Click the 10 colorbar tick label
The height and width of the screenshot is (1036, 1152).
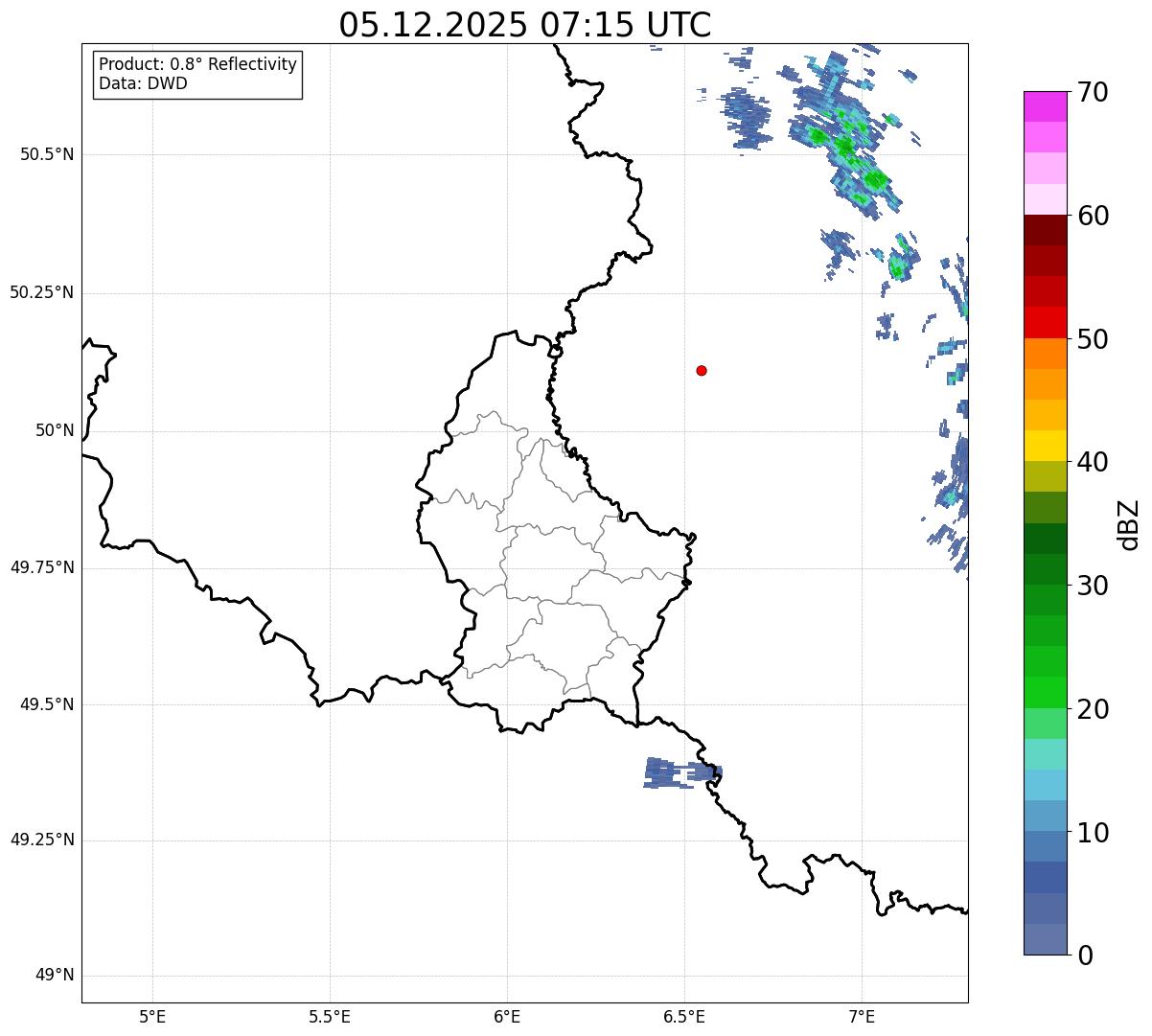[x=1093, y=833]
